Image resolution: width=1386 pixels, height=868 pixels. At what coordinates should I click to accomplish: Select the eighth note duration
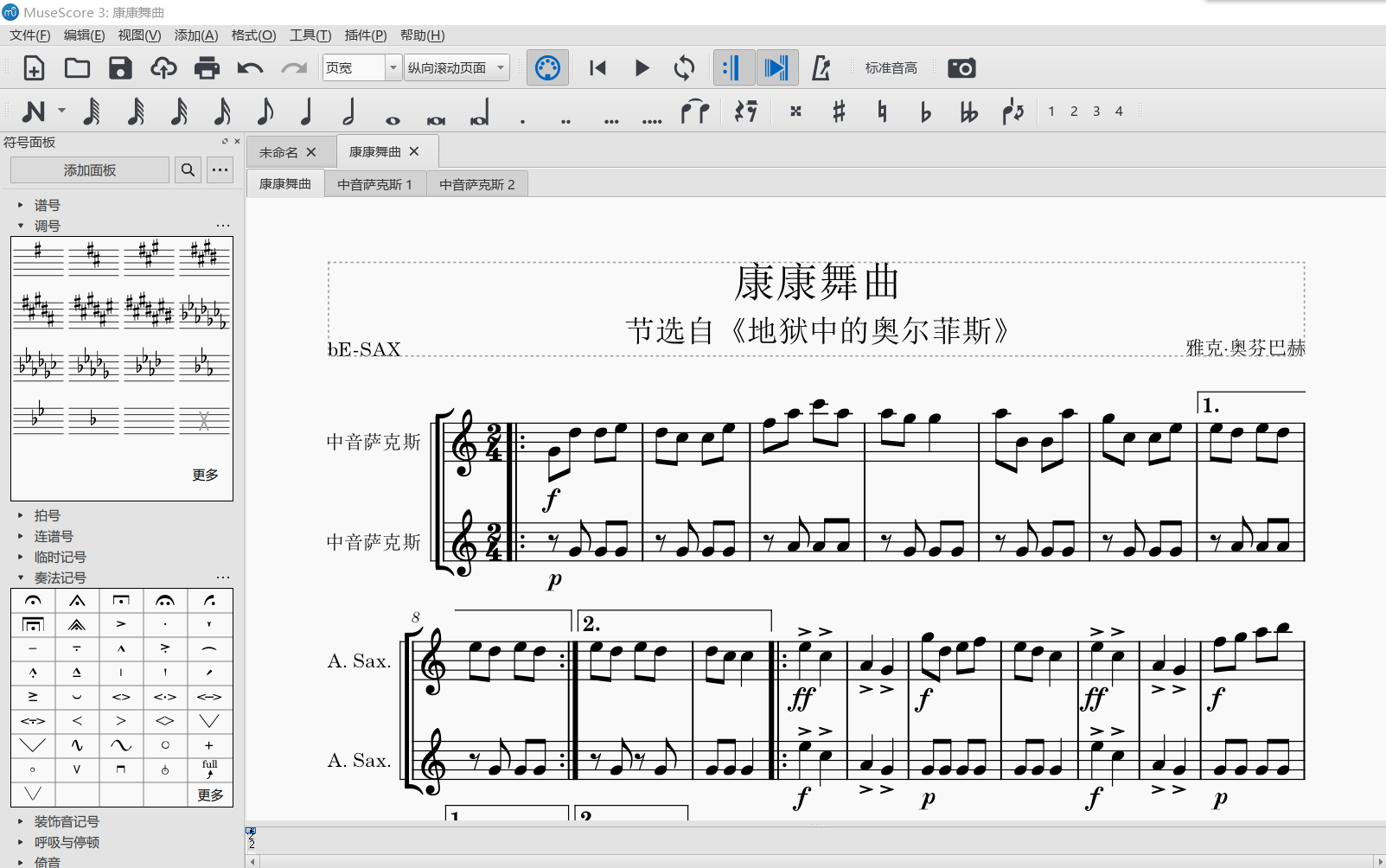[265, 111]
